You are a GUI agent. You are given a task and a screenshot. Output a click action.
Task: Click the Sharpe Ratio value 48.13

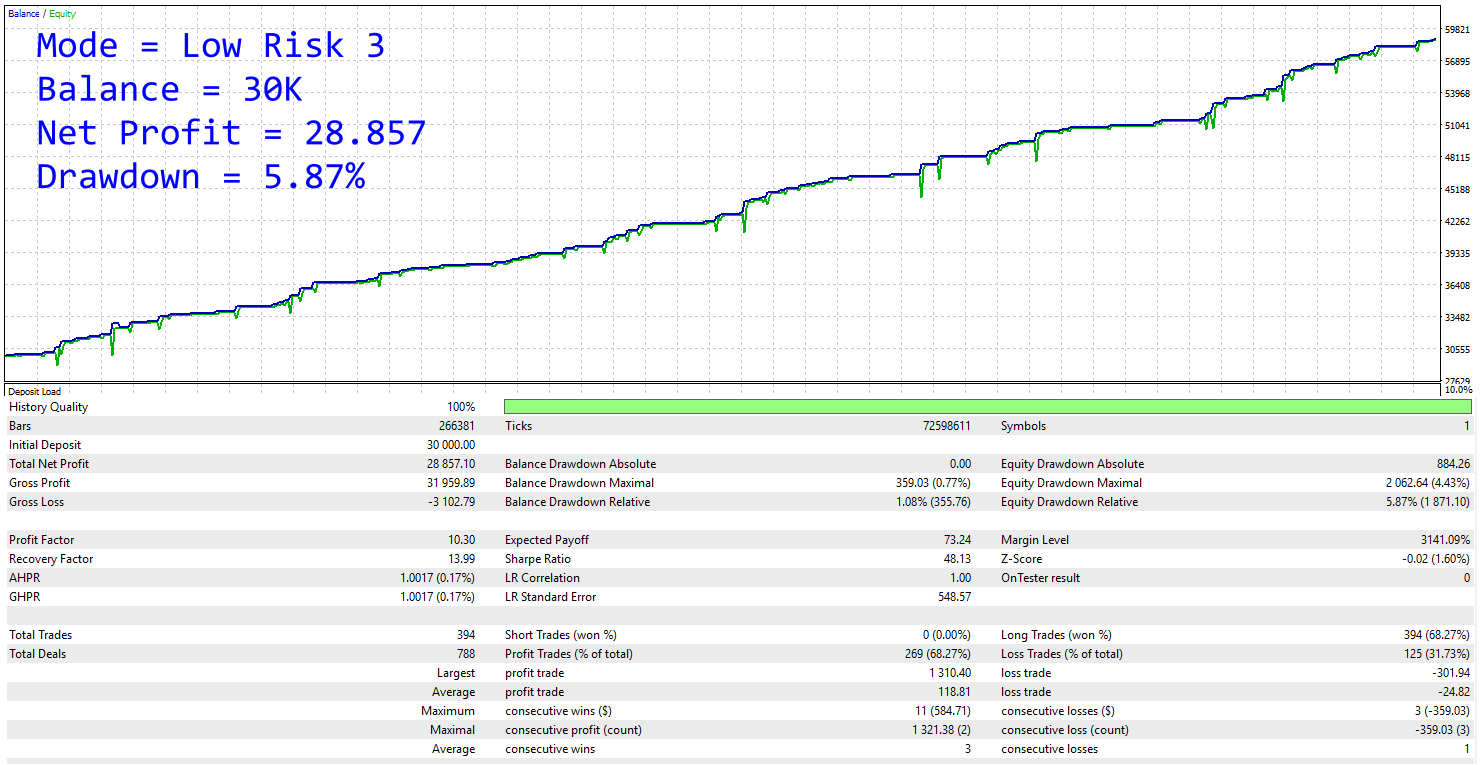pos(957,559)
